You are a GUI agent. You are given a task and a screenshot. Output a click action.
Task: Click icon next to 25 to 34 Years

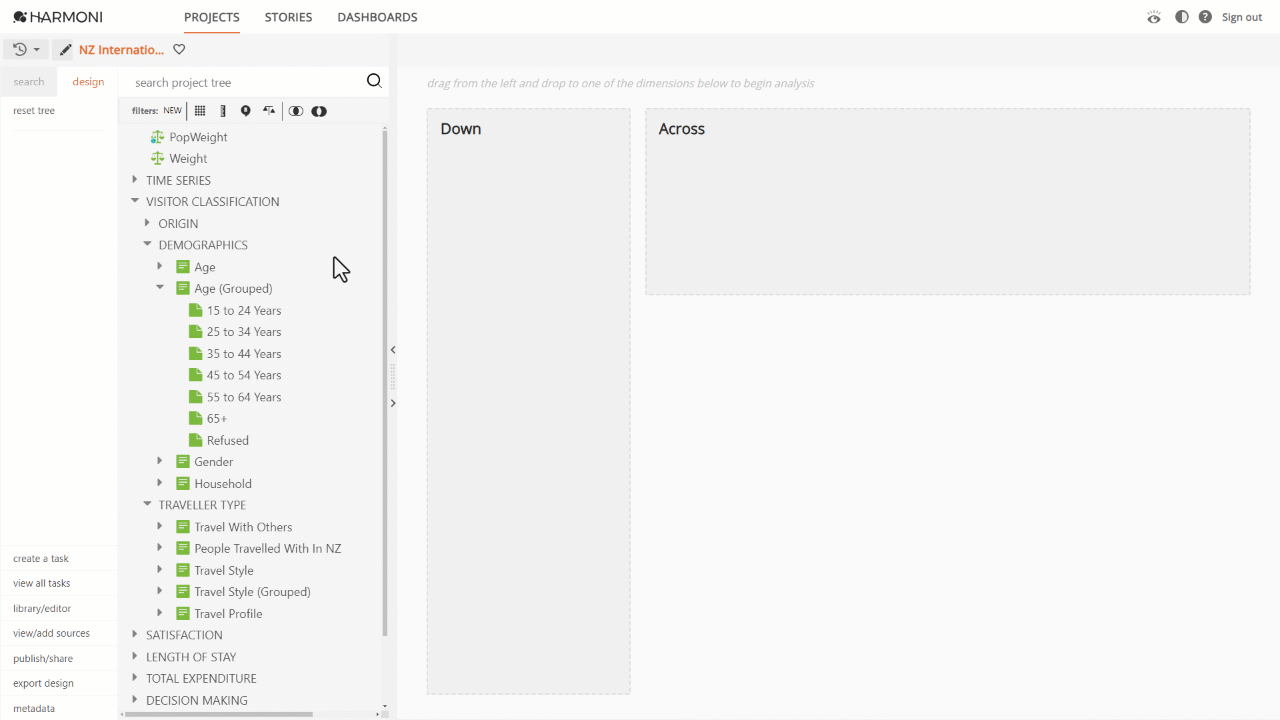click(x=195, y=332)
